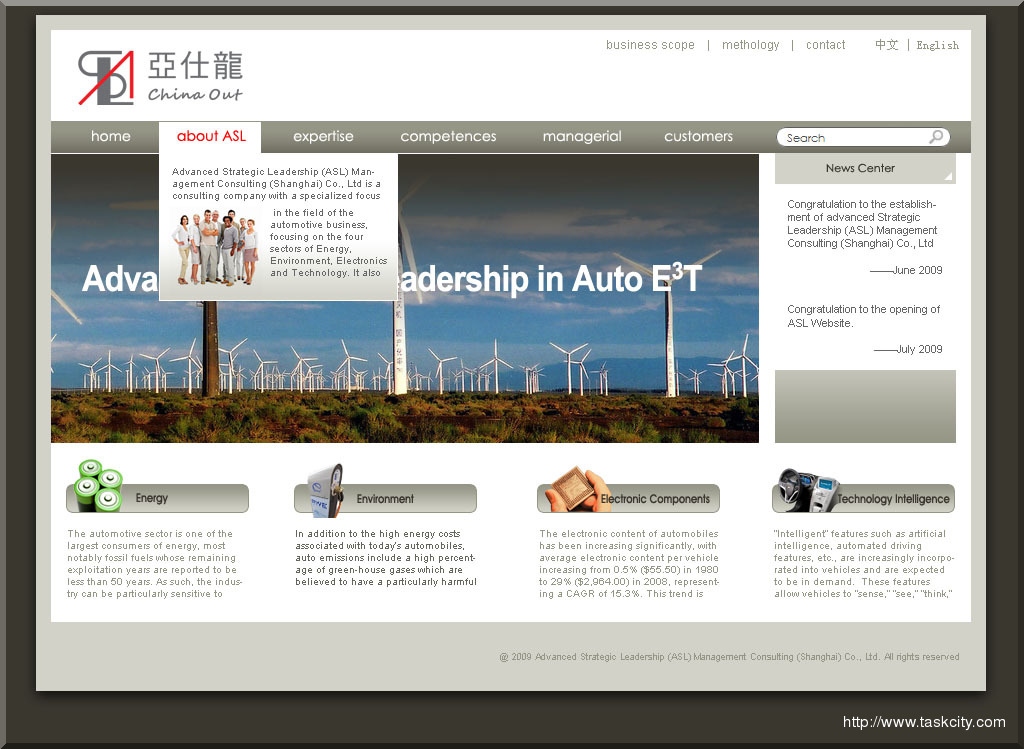This screenshot has width=1024, height=749.
Task: Click the Technology Intelligence car dashboard icon
Action: [x=807, y=489]
